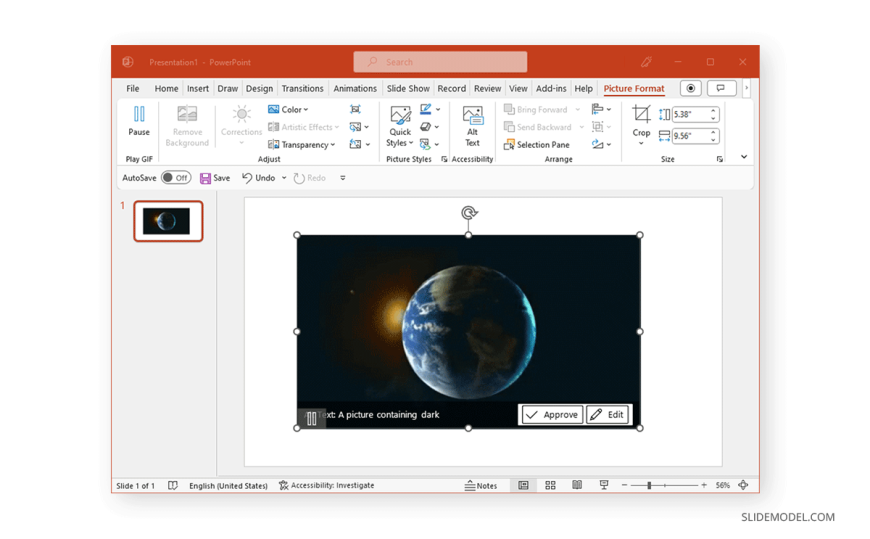Open Transparency dropdown
The image size is (870, 539).
(x=301, y=145)
